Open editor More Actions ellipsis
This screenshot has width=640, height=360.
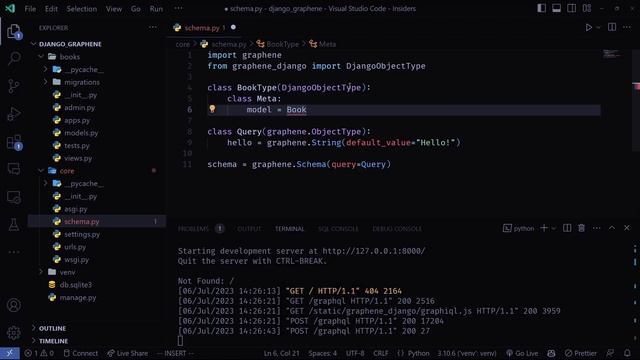coord(627,27)
